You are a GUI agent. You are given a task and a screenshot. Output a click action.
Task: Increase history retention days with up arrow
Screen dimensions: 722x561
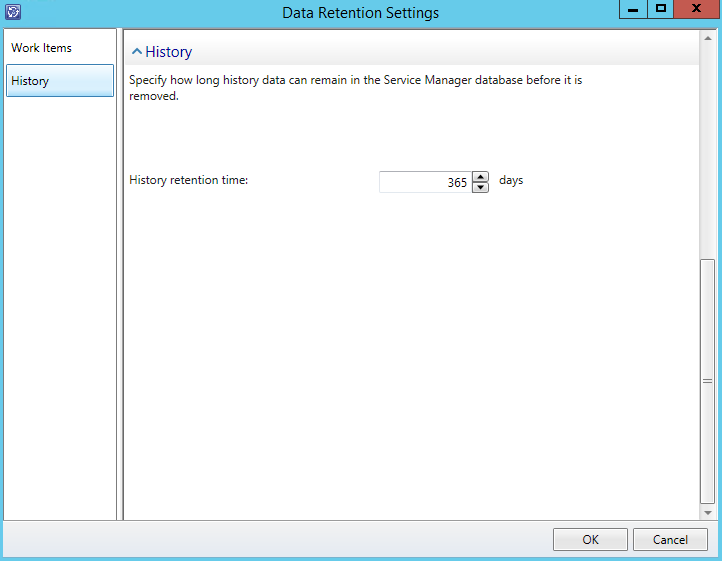point(480,177)
